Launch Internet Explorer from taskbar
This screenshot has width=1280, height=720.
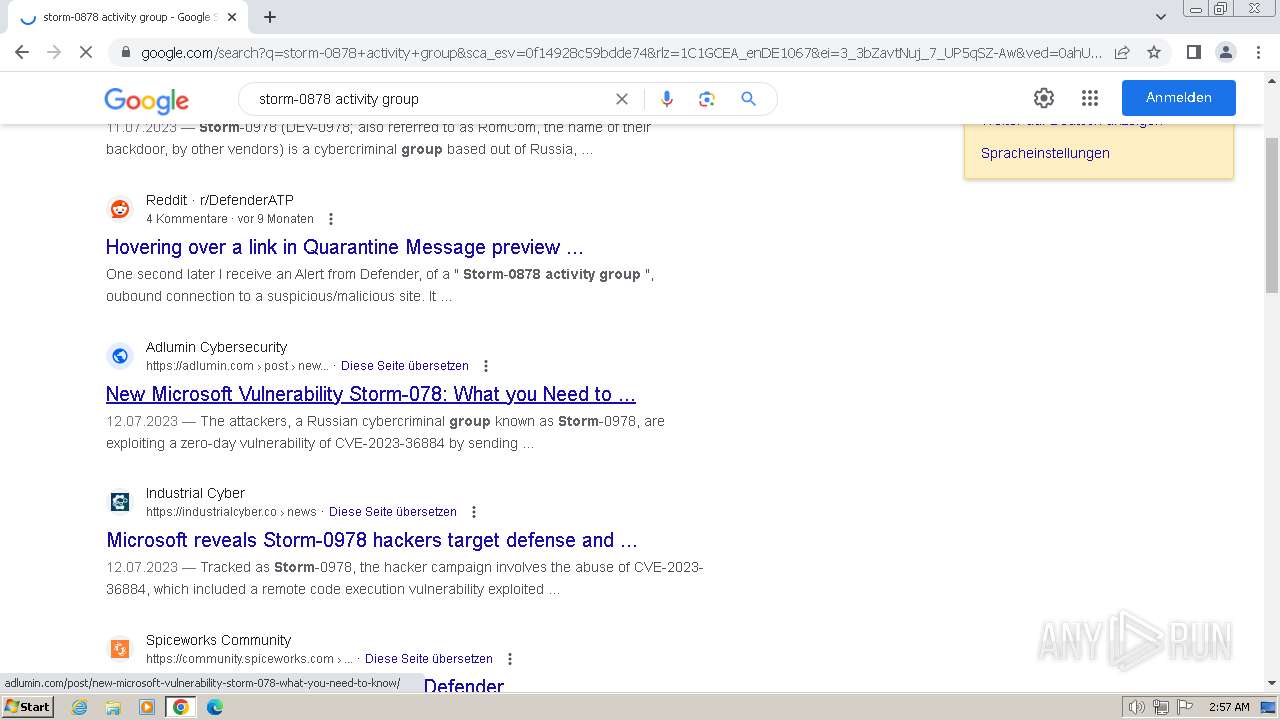point(80,707)
